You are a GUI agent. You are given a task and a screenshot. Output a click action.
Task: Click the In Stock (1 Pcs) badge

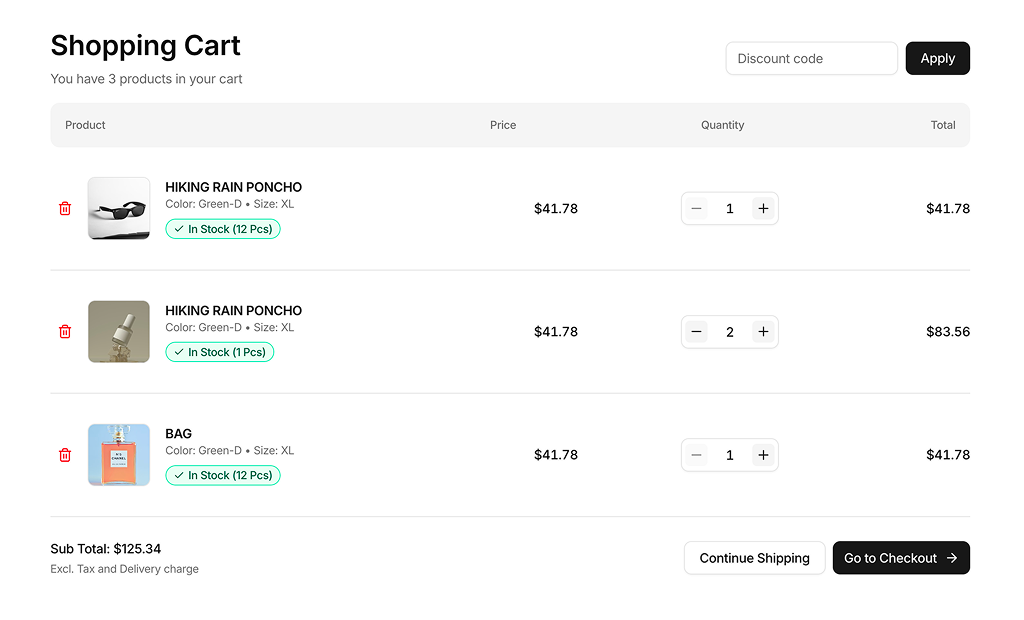coord(219,352)
